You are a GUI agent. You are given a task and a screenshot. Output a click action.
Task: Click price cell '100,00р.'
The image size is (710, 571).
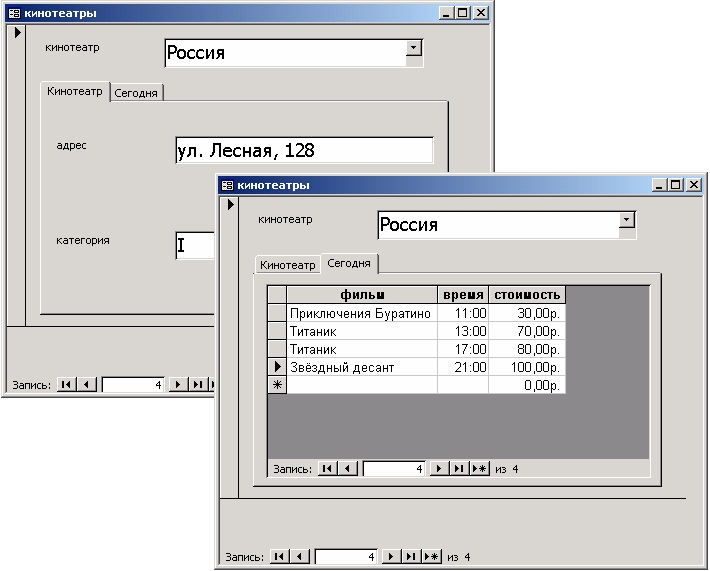527,367
